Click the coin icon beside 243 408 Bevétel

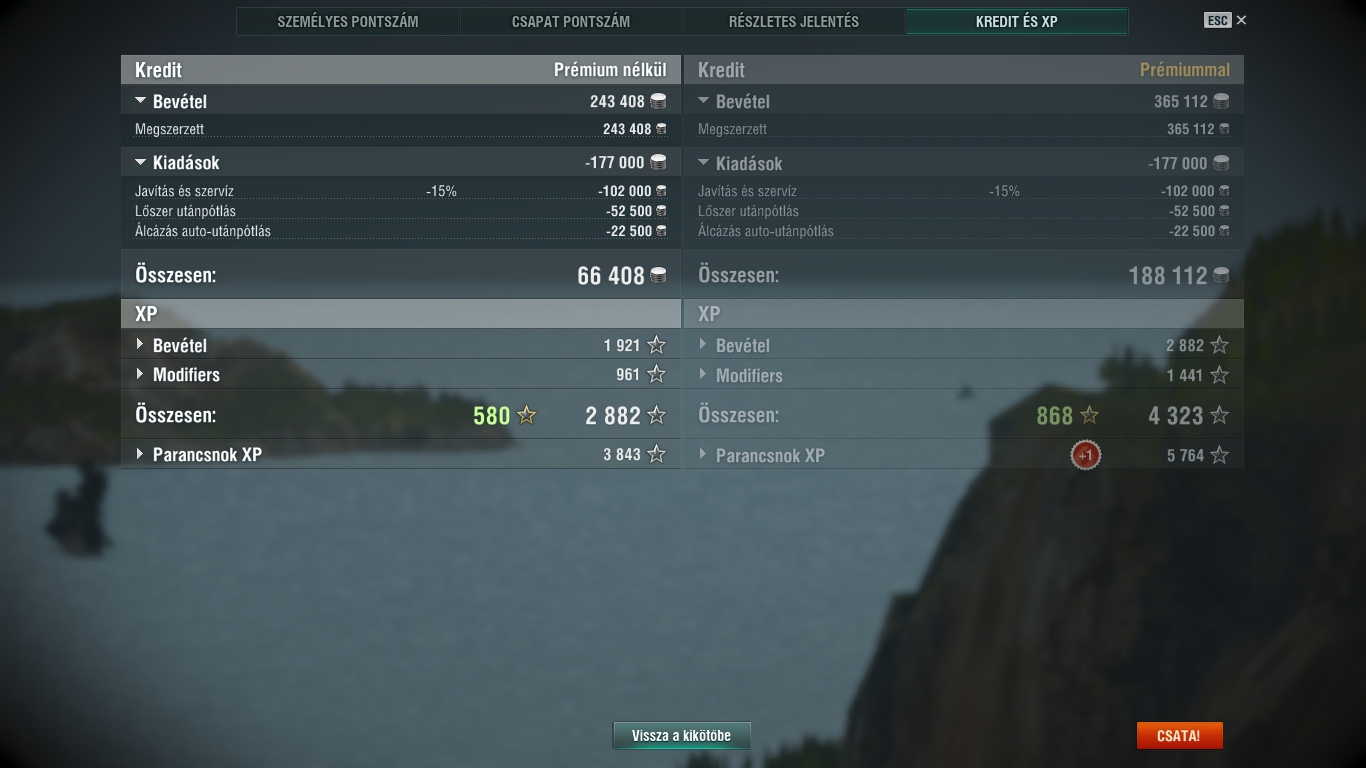click(658, 101)
